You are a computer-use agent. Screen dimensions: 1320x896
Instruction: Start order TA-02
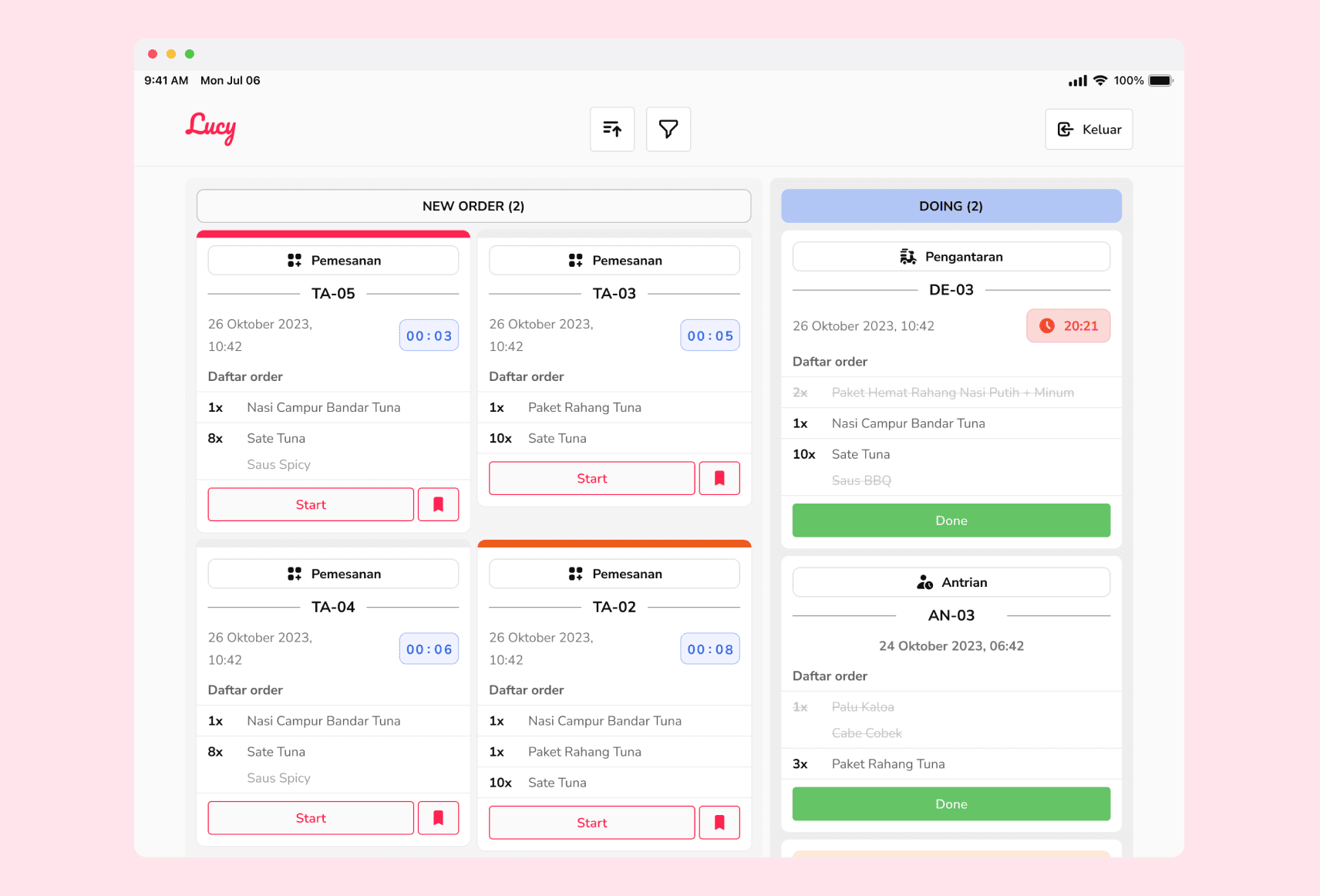click(x=592, y=823)
